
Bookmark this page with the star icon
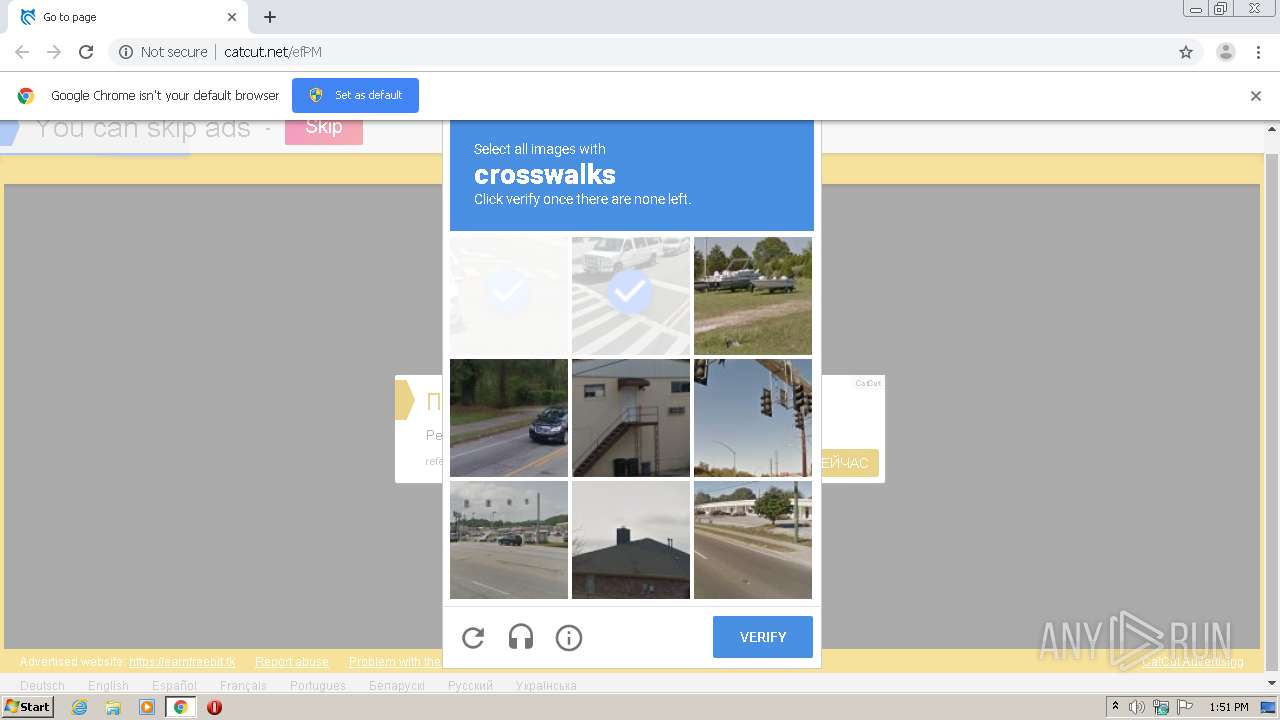(1186, 52)
